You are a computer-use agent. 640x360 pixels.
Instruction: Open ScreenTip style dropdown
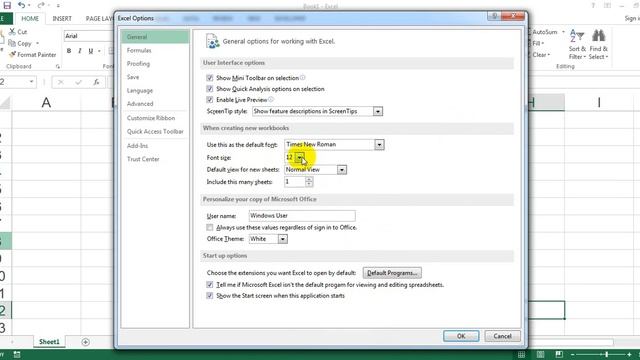(378, 111)
